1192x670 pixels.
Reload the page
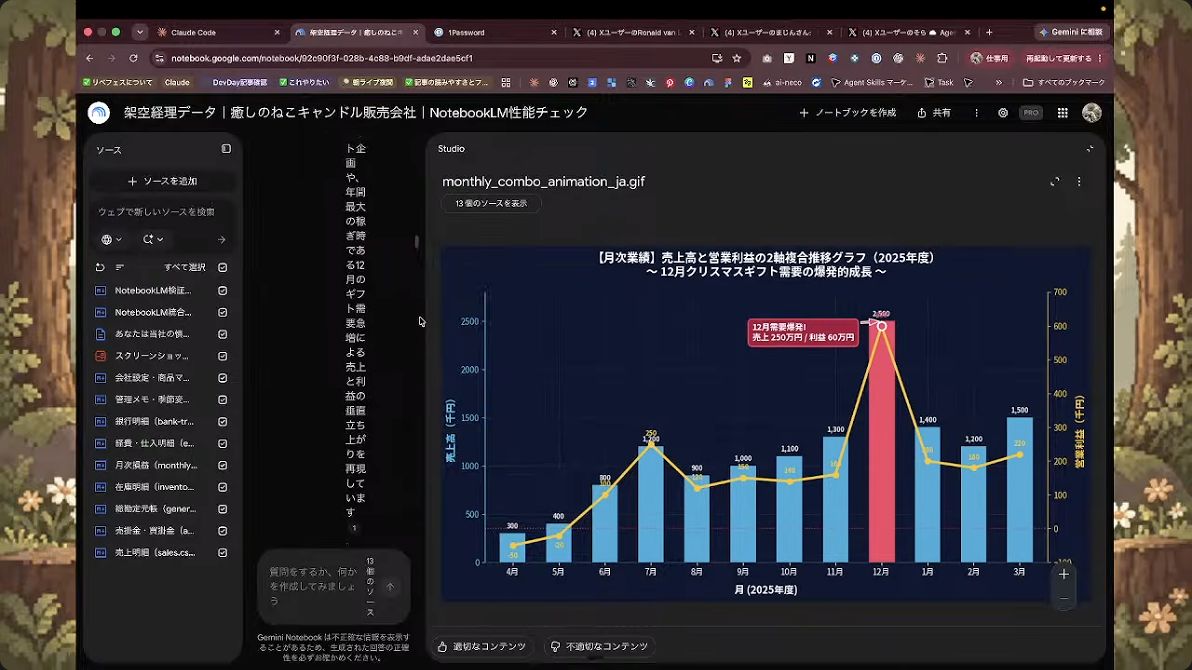[133, 58]
